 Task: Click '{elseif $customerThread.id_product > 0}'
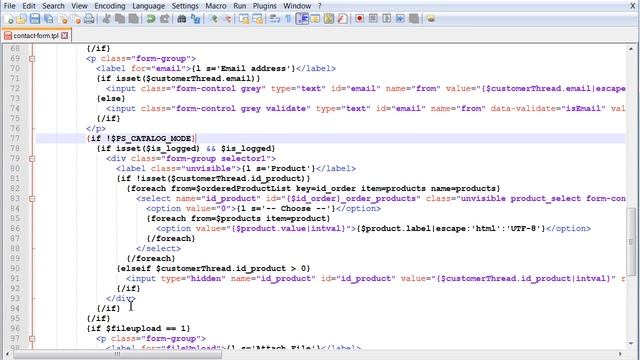click(213, 268)
